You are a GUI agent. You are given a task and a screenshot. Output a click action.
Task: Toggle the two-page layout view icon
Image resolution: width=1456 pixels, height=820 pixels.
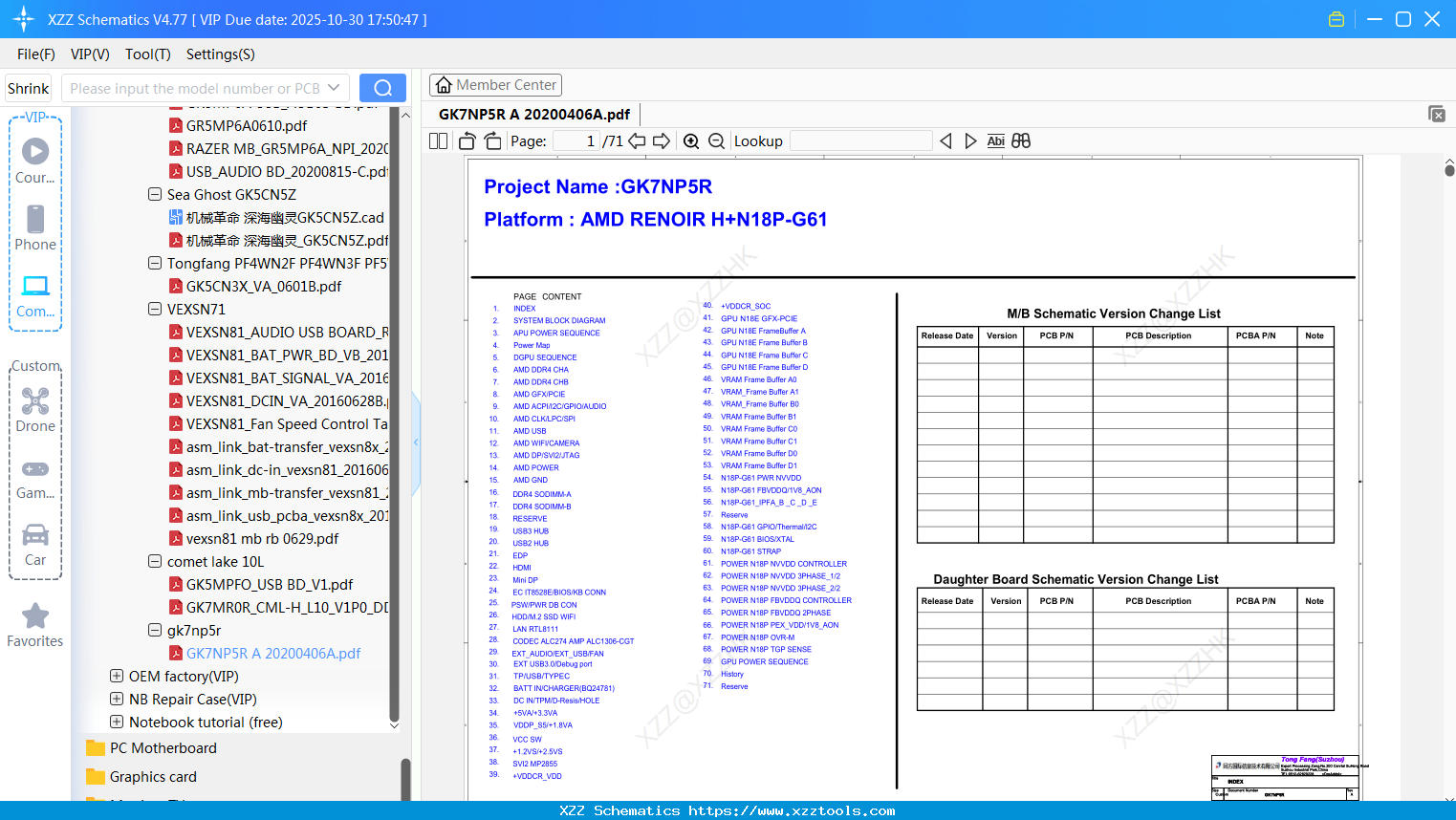click(438, 140)
